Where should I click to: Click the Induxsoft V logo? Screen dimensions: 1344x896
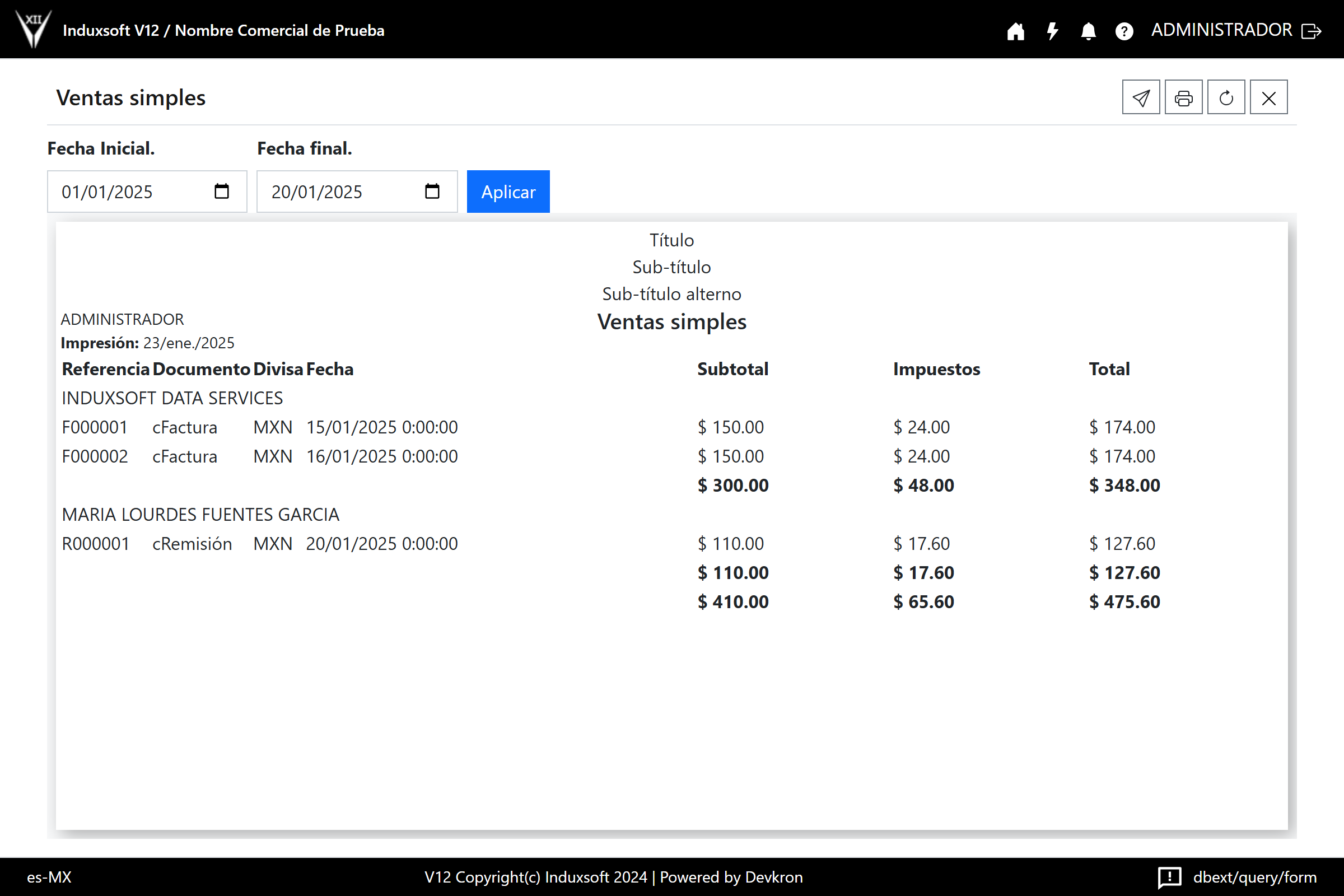click(x=33, y=29)
